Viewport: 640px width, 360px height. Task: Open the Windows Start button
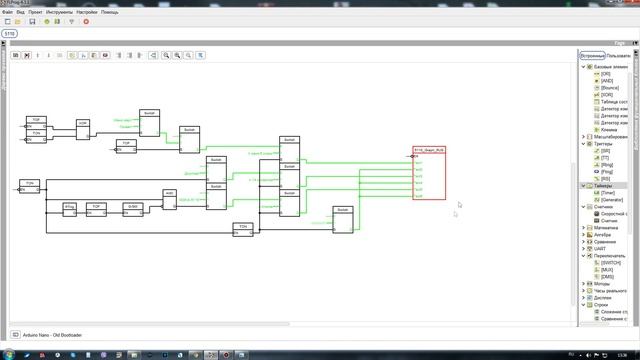pos(9,355)
